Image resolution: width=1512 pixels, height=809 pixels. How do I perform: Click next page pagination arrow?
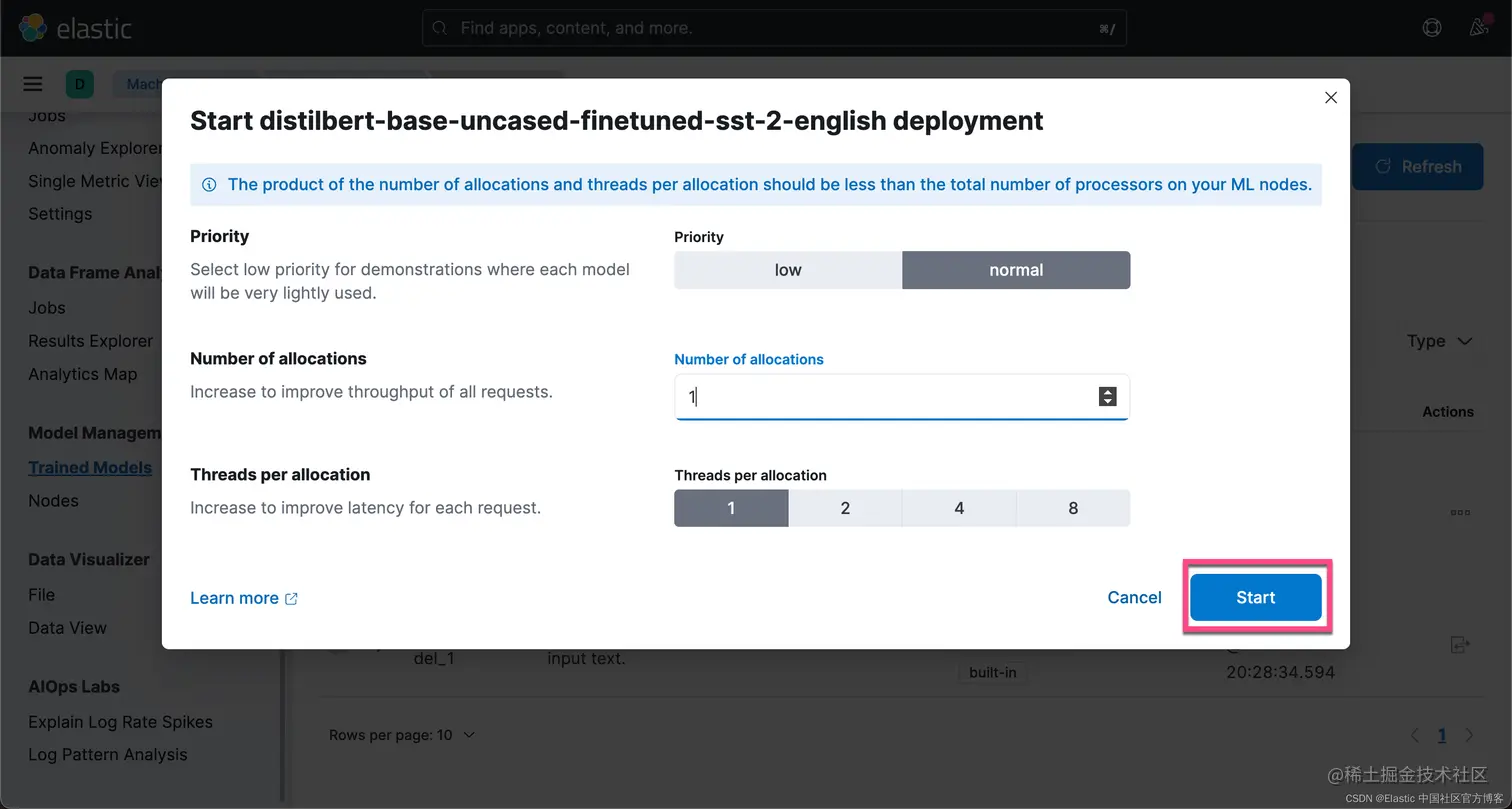click(x=1469, y=735)
